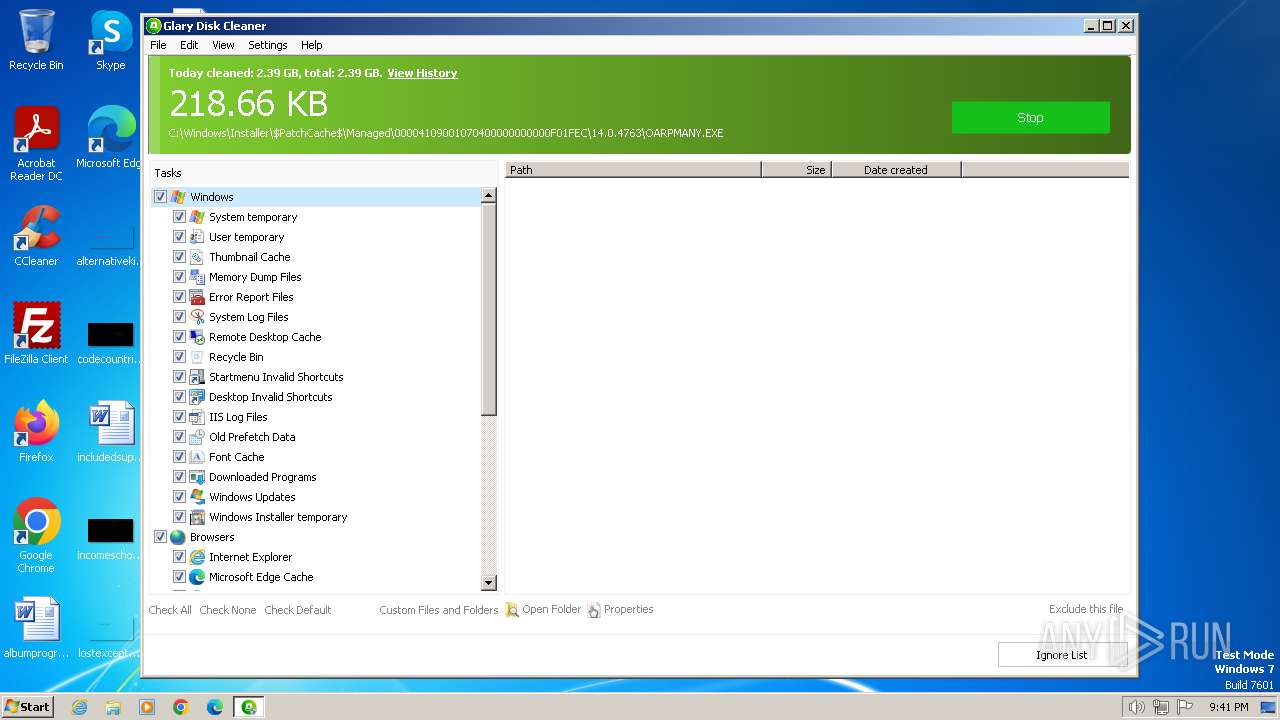Uncheck User temporary checkbox
The image size is (1280, 720).
pos(179,237)
